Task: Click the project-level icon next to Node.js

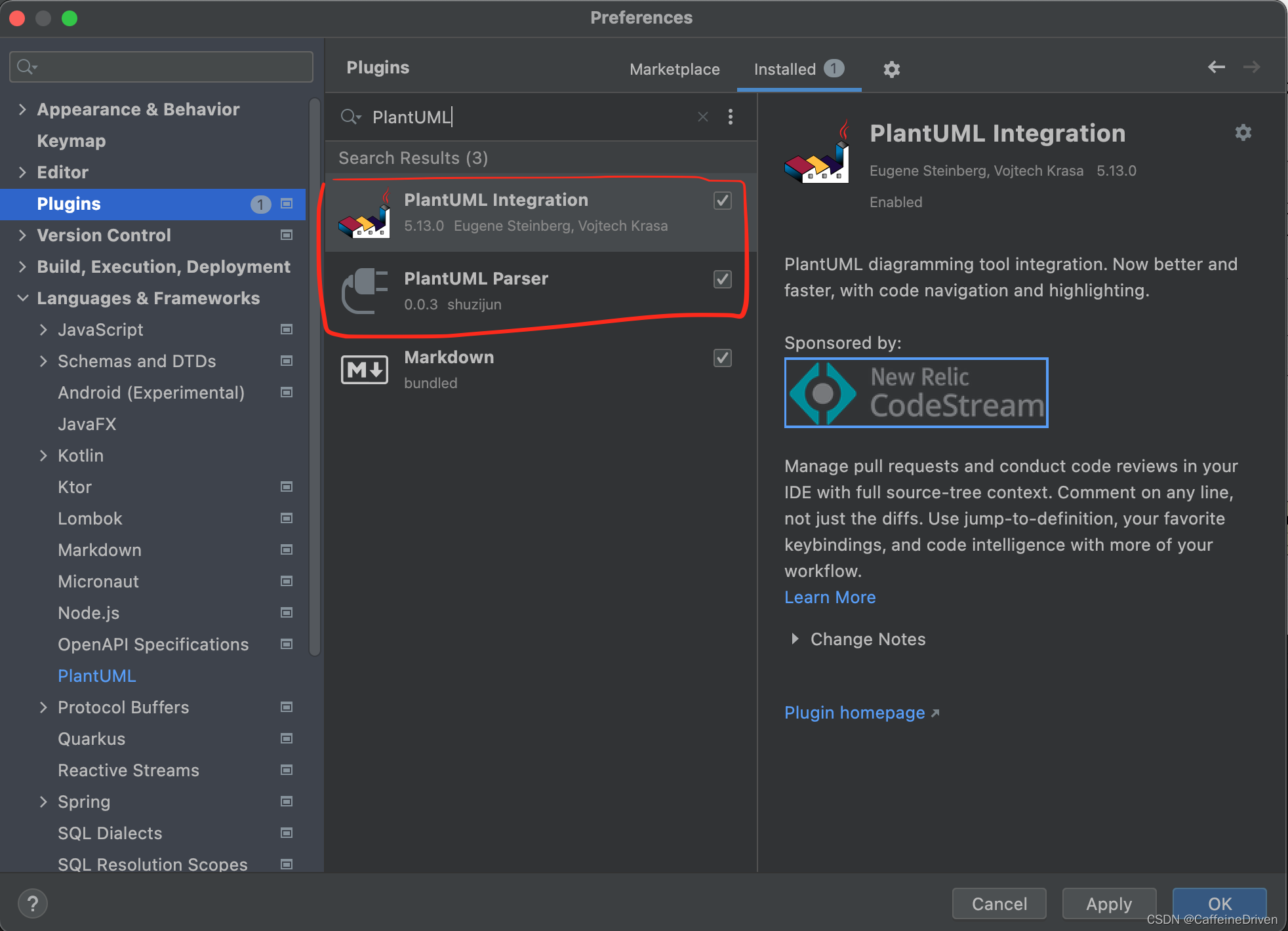Action: click(287, 613)
